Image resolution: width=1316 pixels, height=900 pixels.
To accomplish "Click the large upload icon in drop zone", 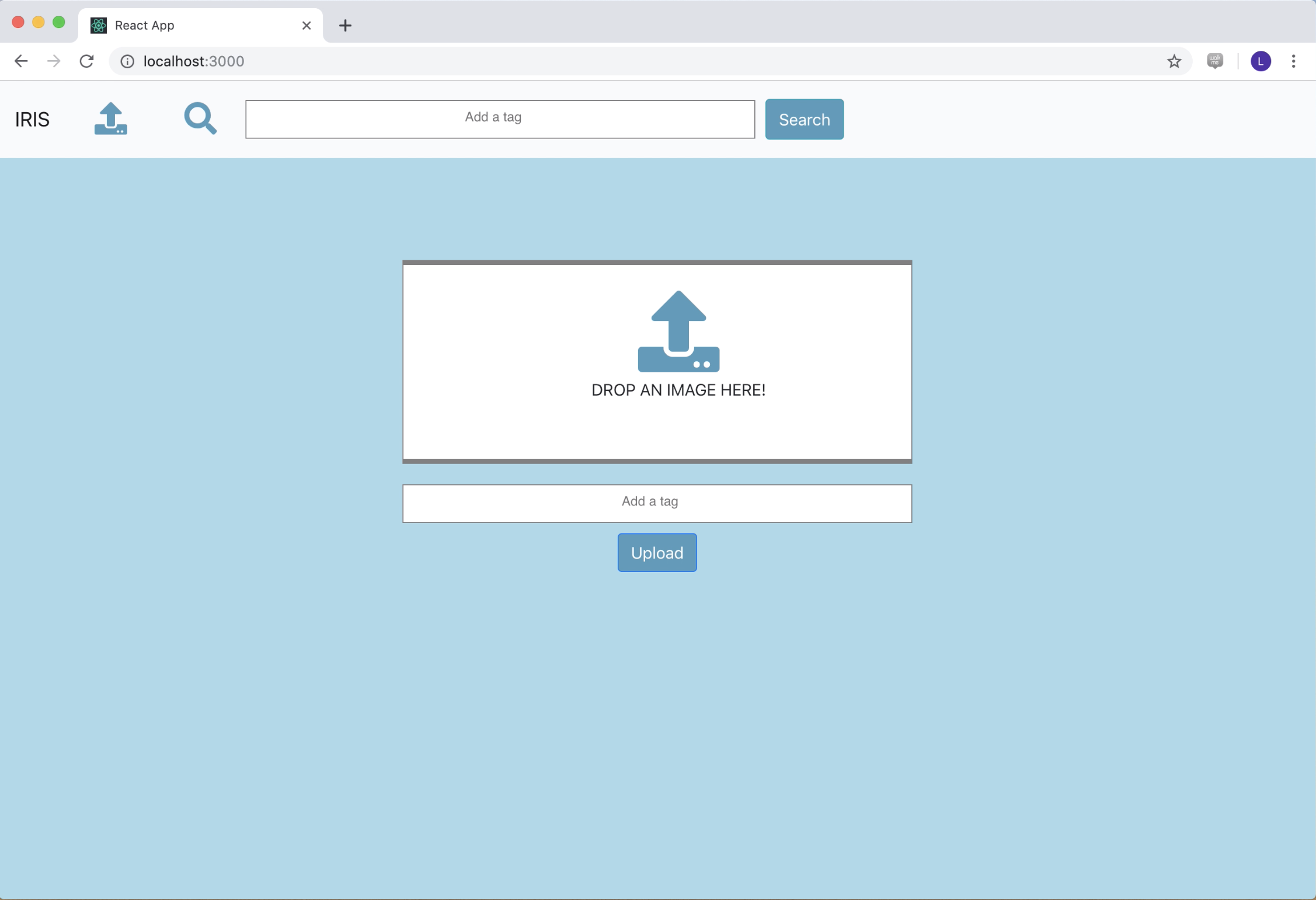I will pyautogui.click(x=678, y=331).
